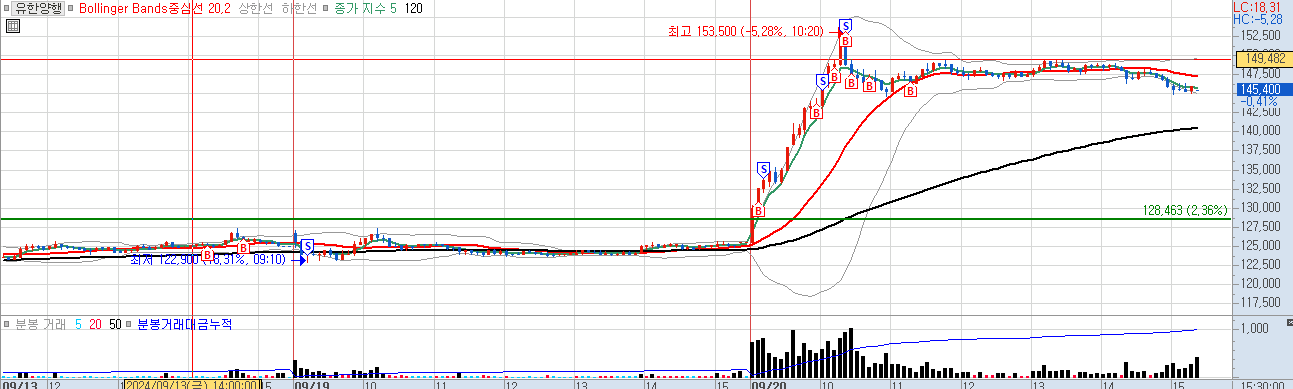Screen dimensions: 1293x389
Task: Toggle the square marker before 분봉거래대금누적 legend
Action: pyautogui.click(x=129, y=325)
